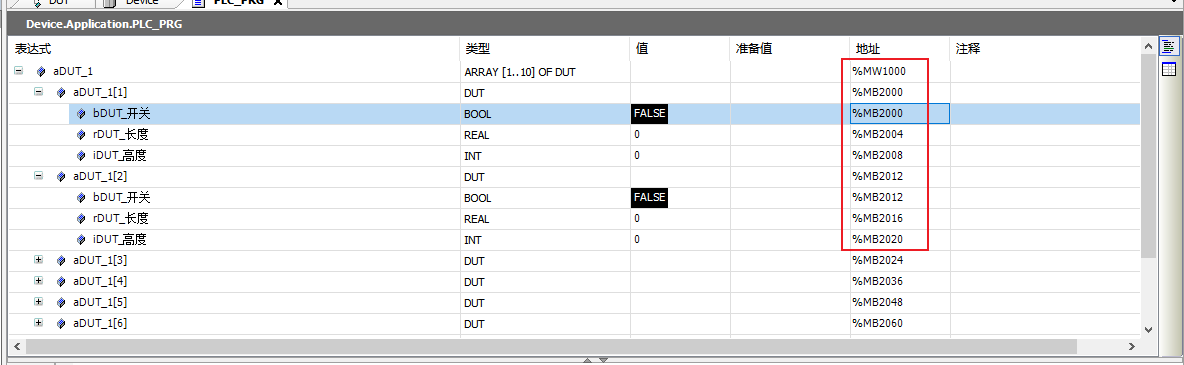Click the variable icon beside aDUT_1 root
1184x365 pixels.
point(41,72)
